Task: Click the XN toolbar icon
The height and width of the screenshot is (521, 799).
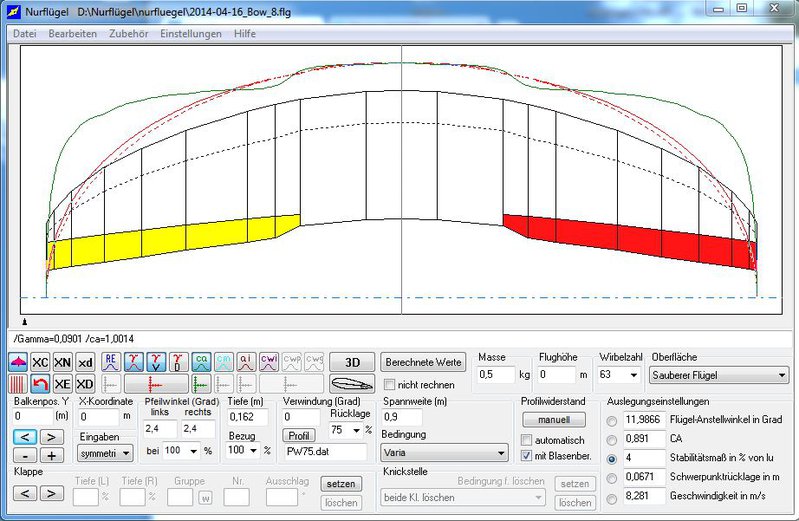Action: [x=62, y=362]
